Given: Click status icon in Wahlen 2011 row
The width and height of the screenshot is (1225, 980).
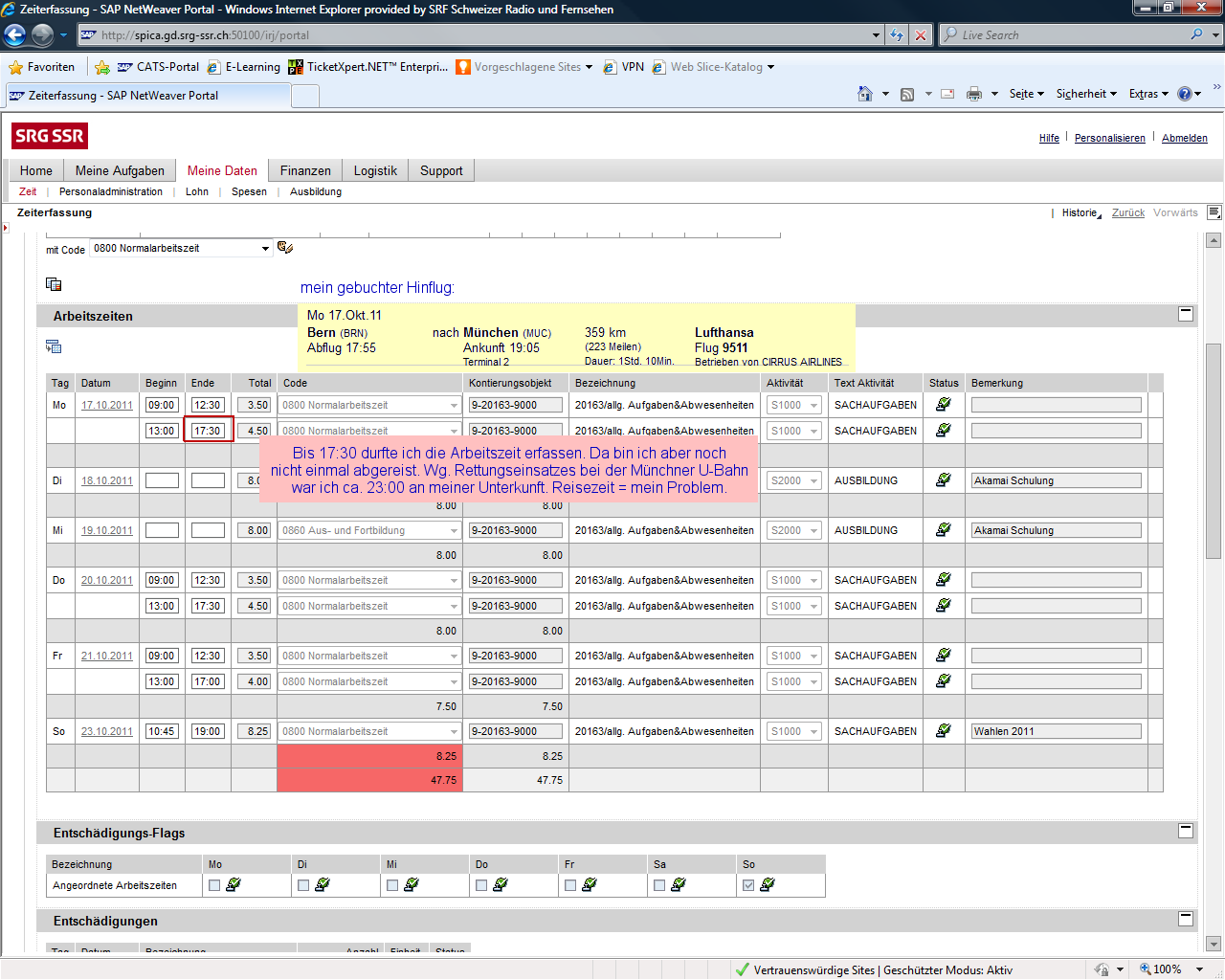Looking at the screenshot, I should [944, 731].
